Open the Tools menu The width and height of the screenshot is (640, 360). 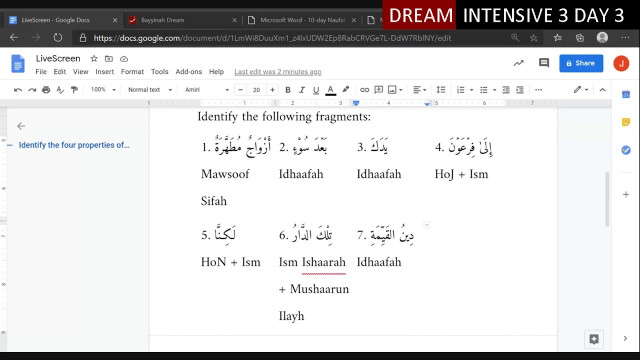click(160, 72)
